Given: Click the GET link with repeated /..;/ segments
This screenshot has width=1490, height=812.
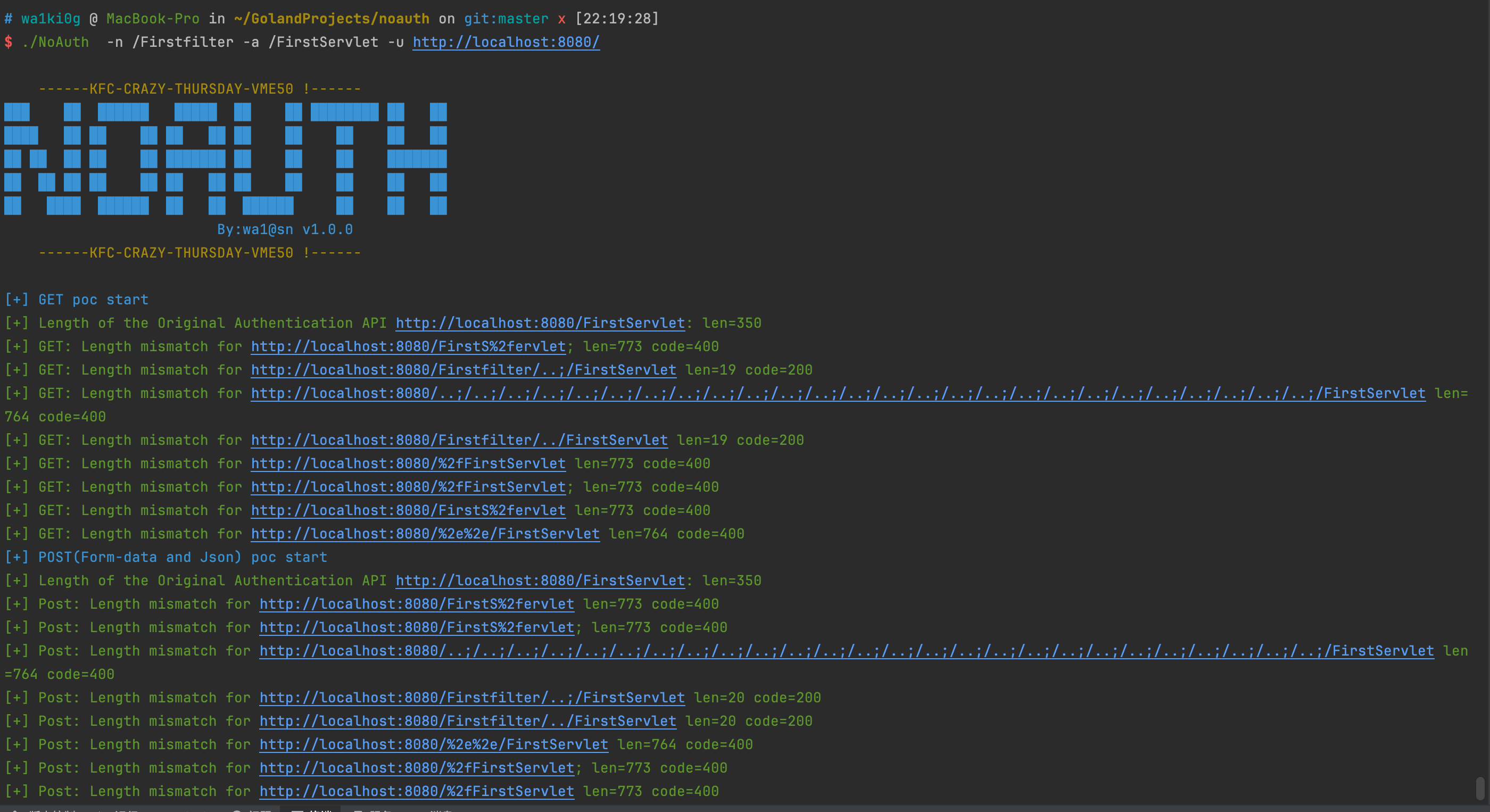Looking at the screenshot, I should pos(838,393).
